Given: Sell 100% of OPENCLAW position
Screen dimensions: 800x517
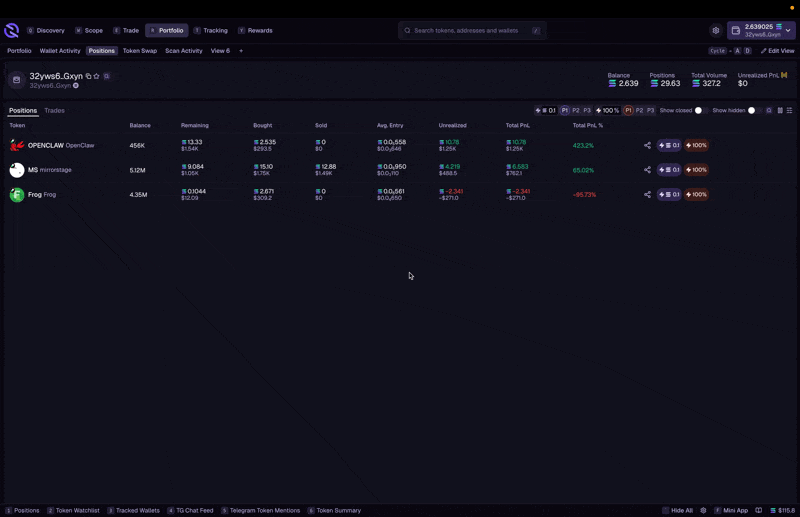Looking at the screenshot, I should point(696,145).
